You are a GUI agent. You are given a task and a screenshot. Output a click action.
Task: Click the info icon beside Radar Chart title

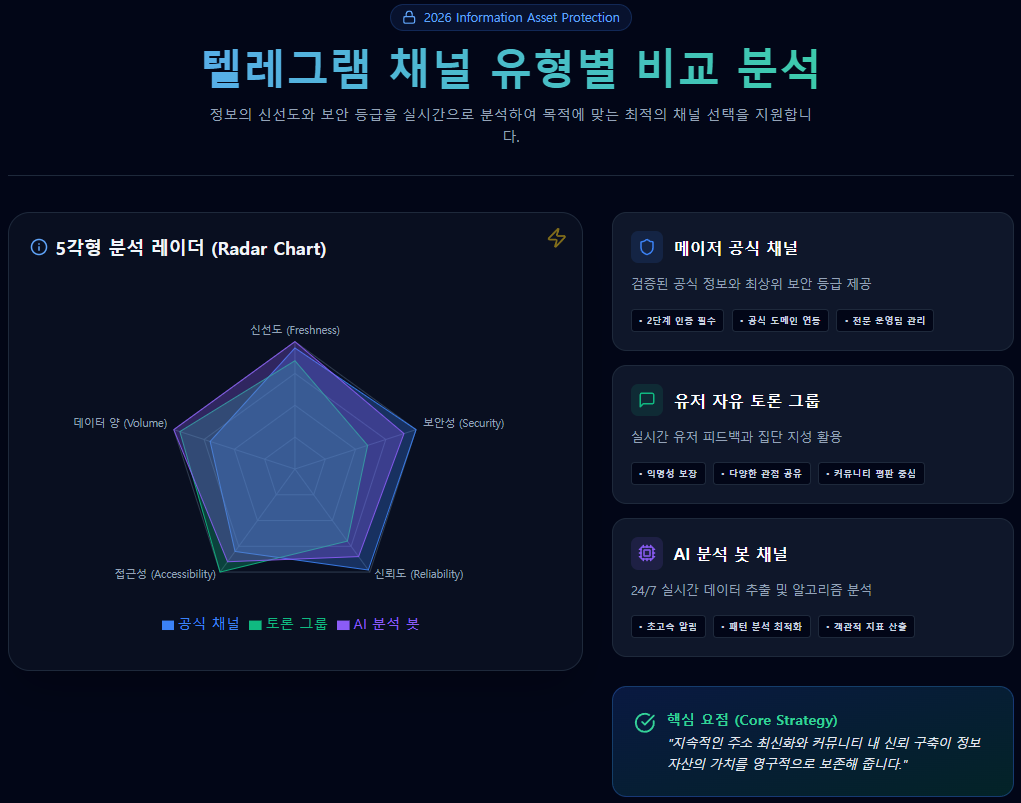click(x=37, y=248)
